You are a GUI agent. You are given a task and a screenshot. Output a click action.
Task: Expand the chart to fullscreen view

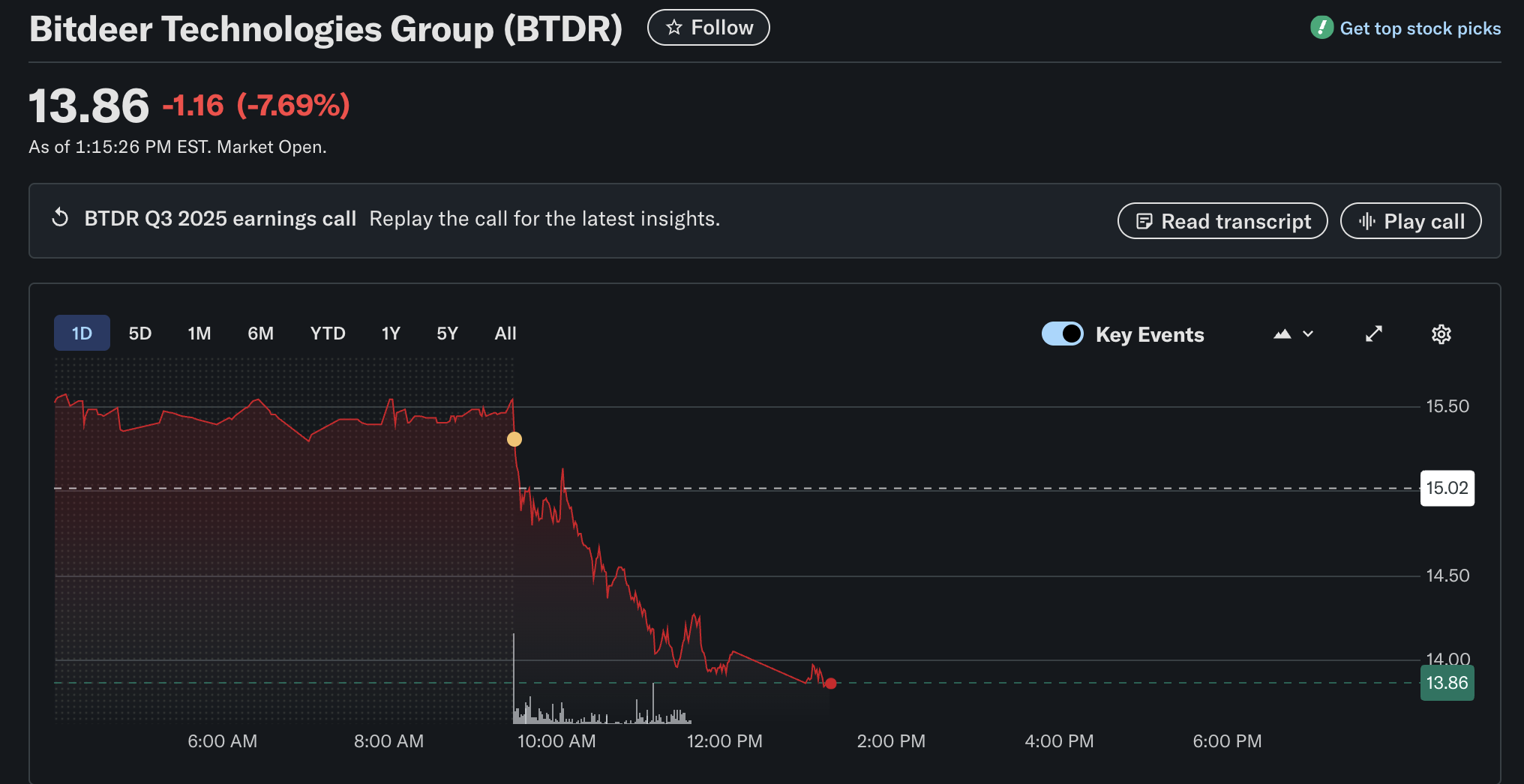point(1374,334)
